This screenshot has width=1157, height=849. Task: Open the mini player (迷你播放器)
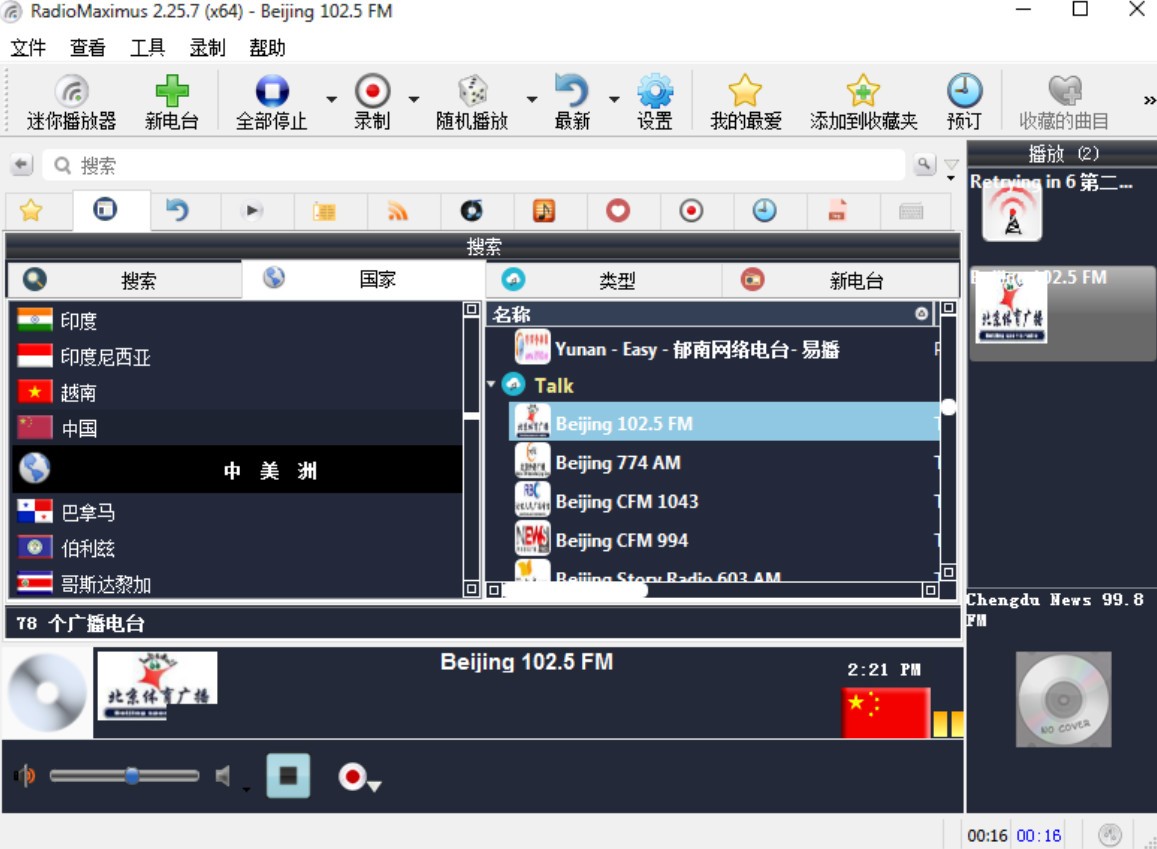pyautogui.click(x=72, y=103)
